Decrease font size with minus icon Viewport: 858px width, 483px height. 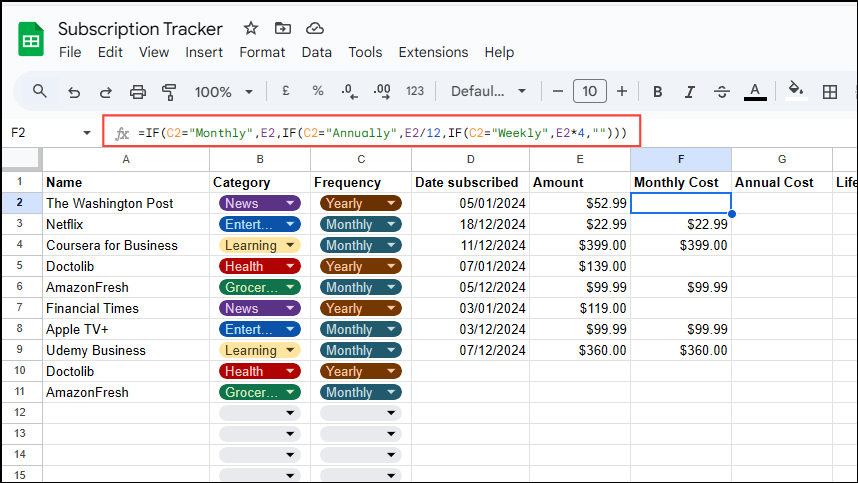[x=558, y=91]
